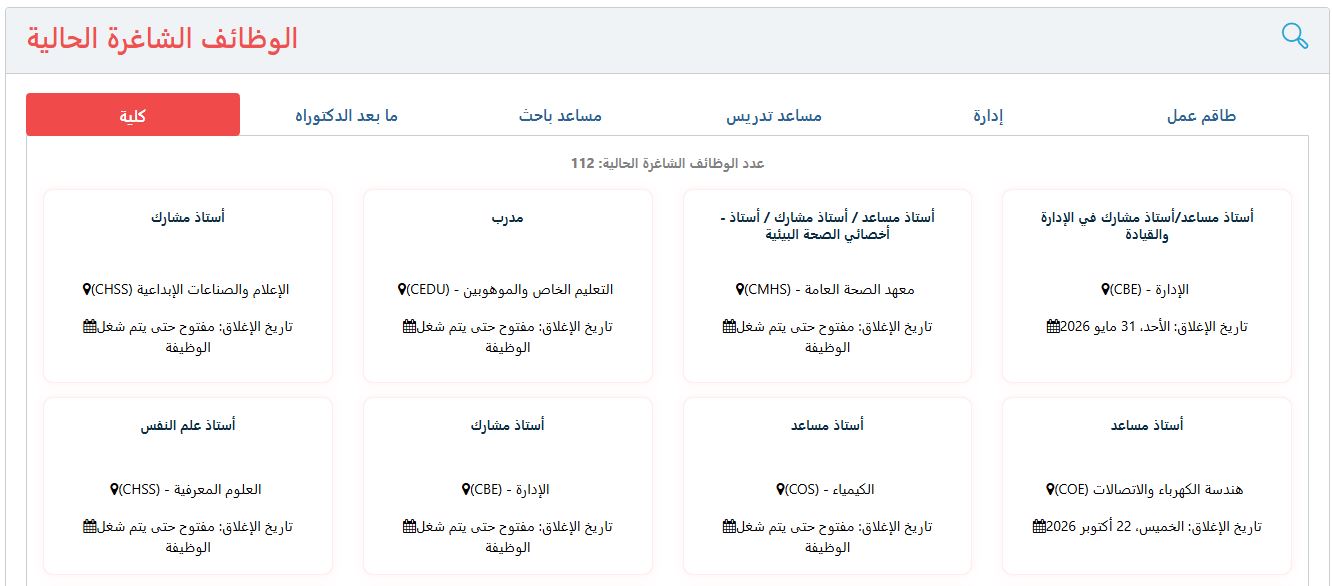
Task: Select the مساعد تدريس tab
Action: point(774,116)
